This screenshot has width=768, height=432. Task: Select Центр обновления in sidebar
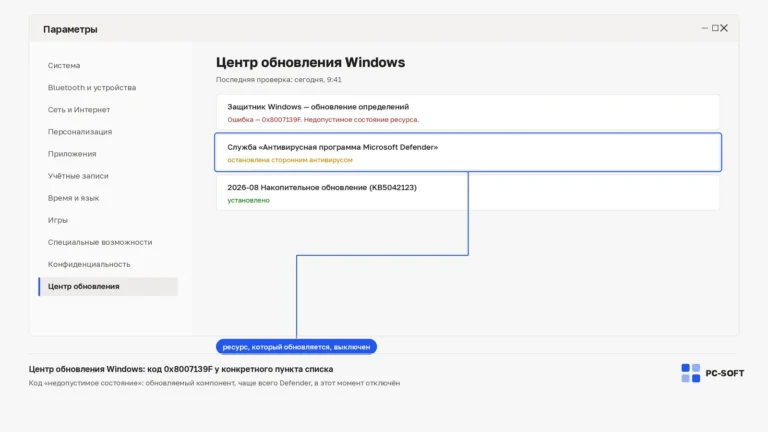pyautogui.click(x=108, y=287)
